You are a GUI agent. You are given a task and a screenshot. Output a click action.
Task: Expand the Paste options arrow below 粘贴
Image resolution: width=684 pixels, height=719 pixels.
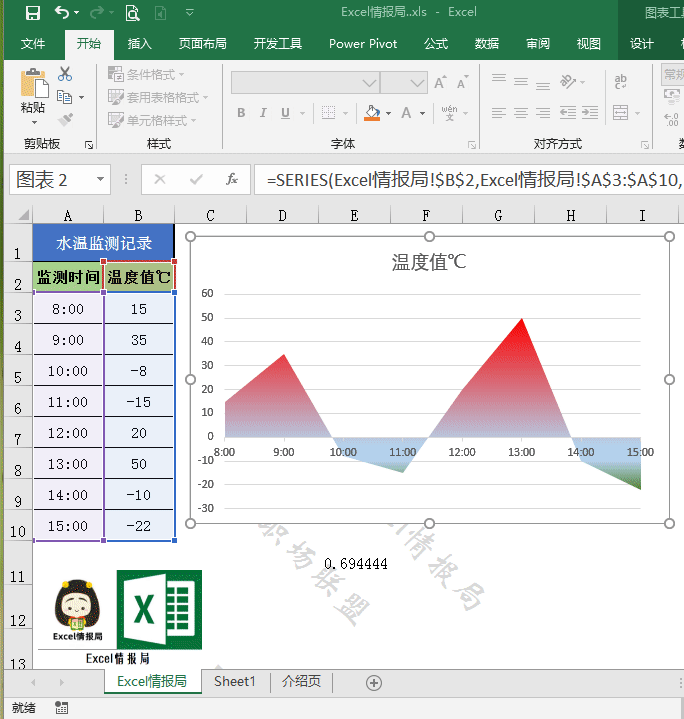(34, 122)
